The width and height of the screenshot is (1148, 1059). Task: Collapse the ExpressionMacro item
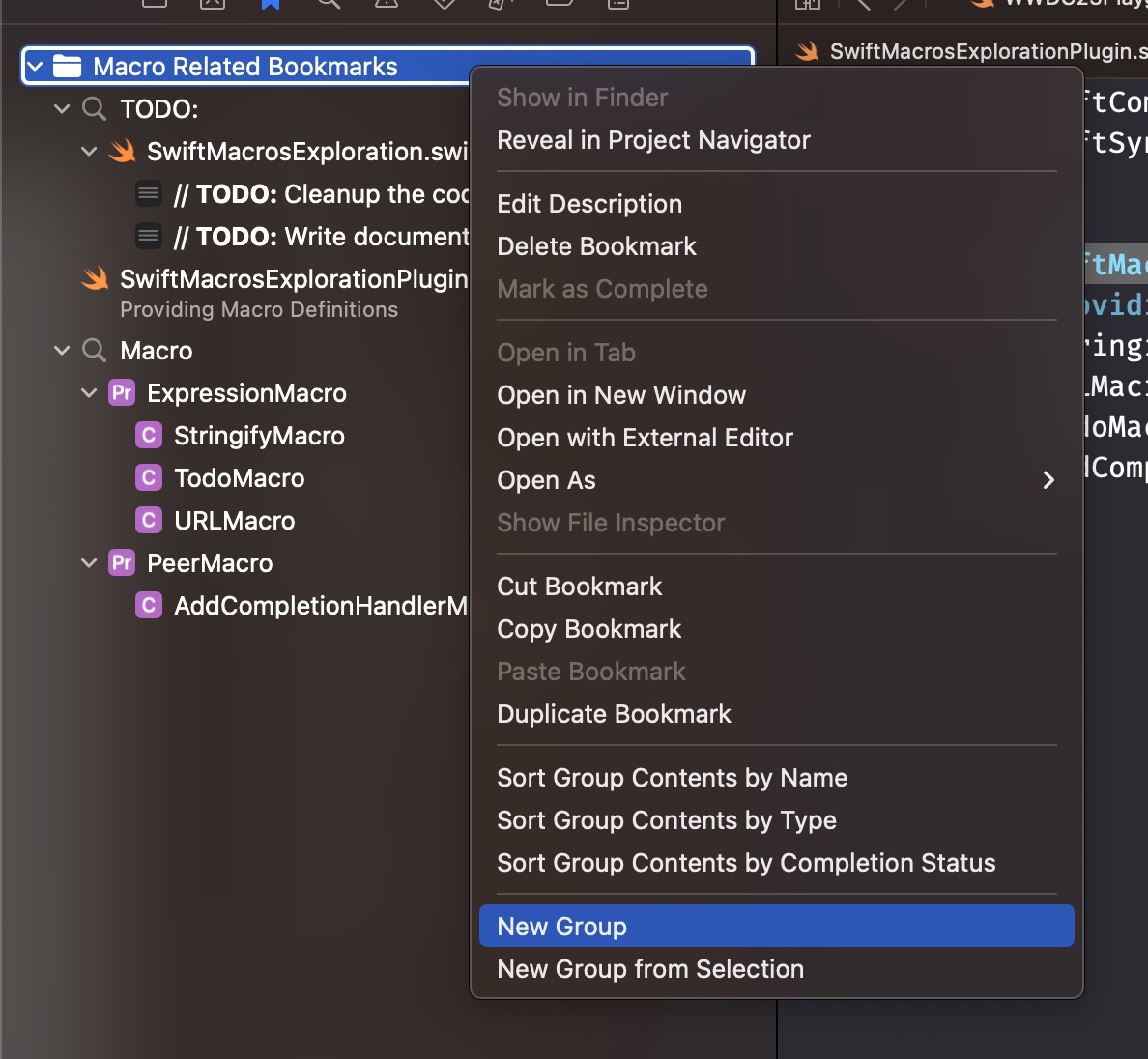[x=89, y=393]
